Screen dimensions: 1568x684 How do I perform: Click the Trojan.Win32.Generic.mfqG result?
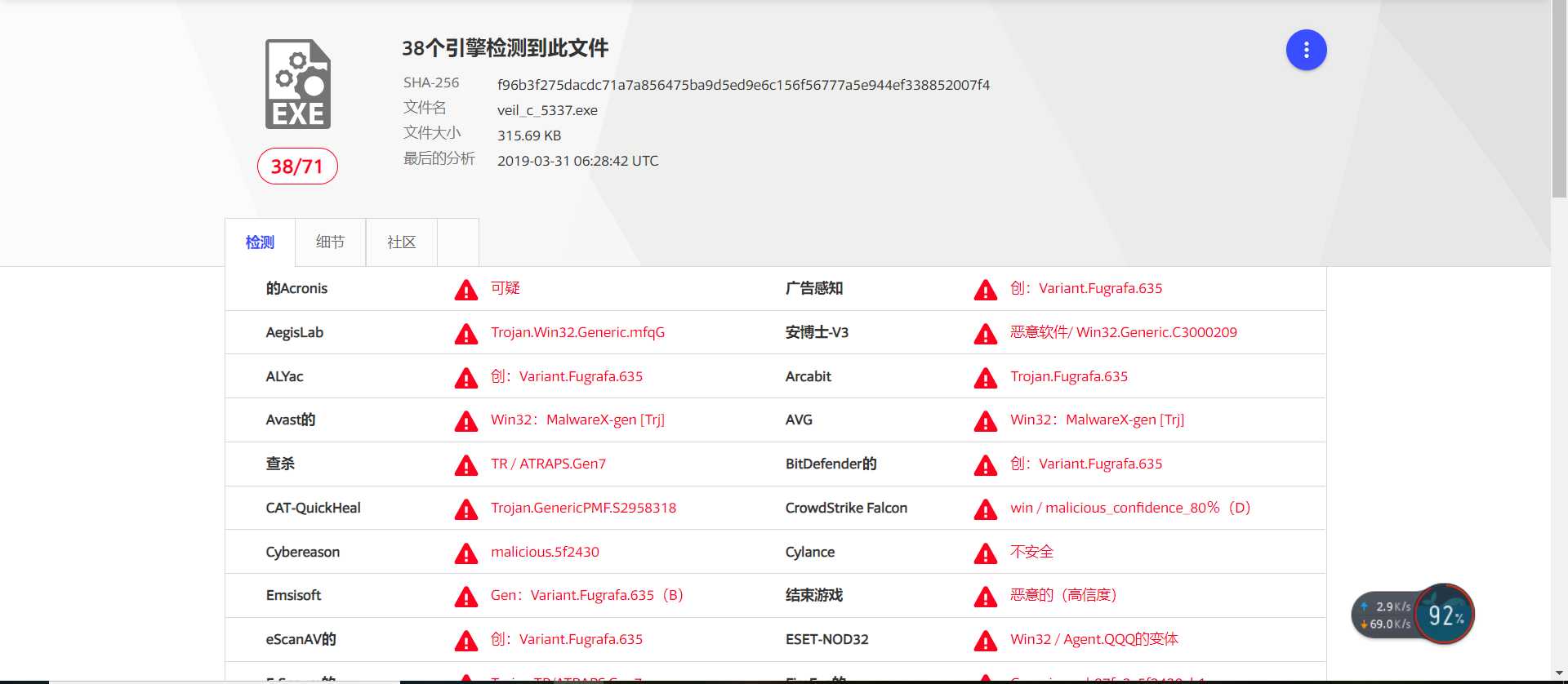577,332
